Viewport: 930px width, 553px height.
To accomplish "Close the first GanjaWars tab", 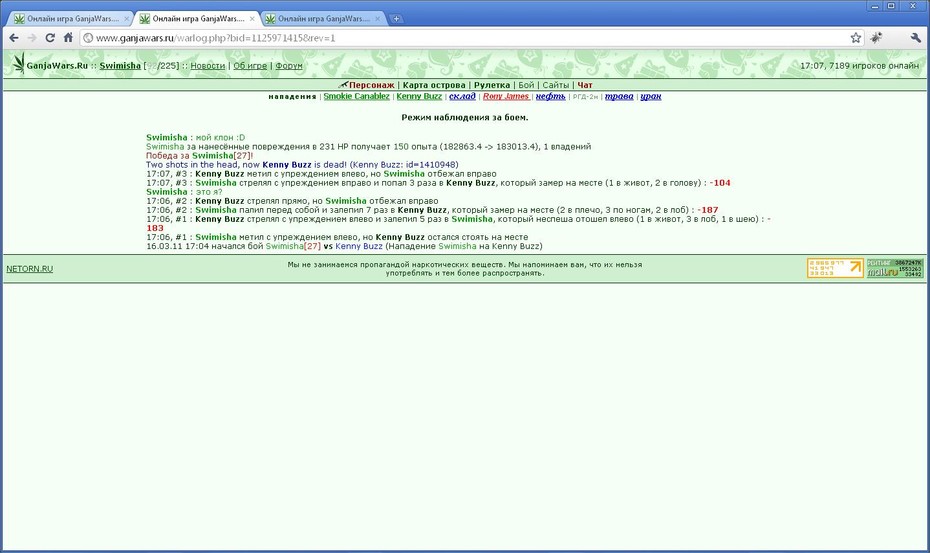I will tap(126, 19).
